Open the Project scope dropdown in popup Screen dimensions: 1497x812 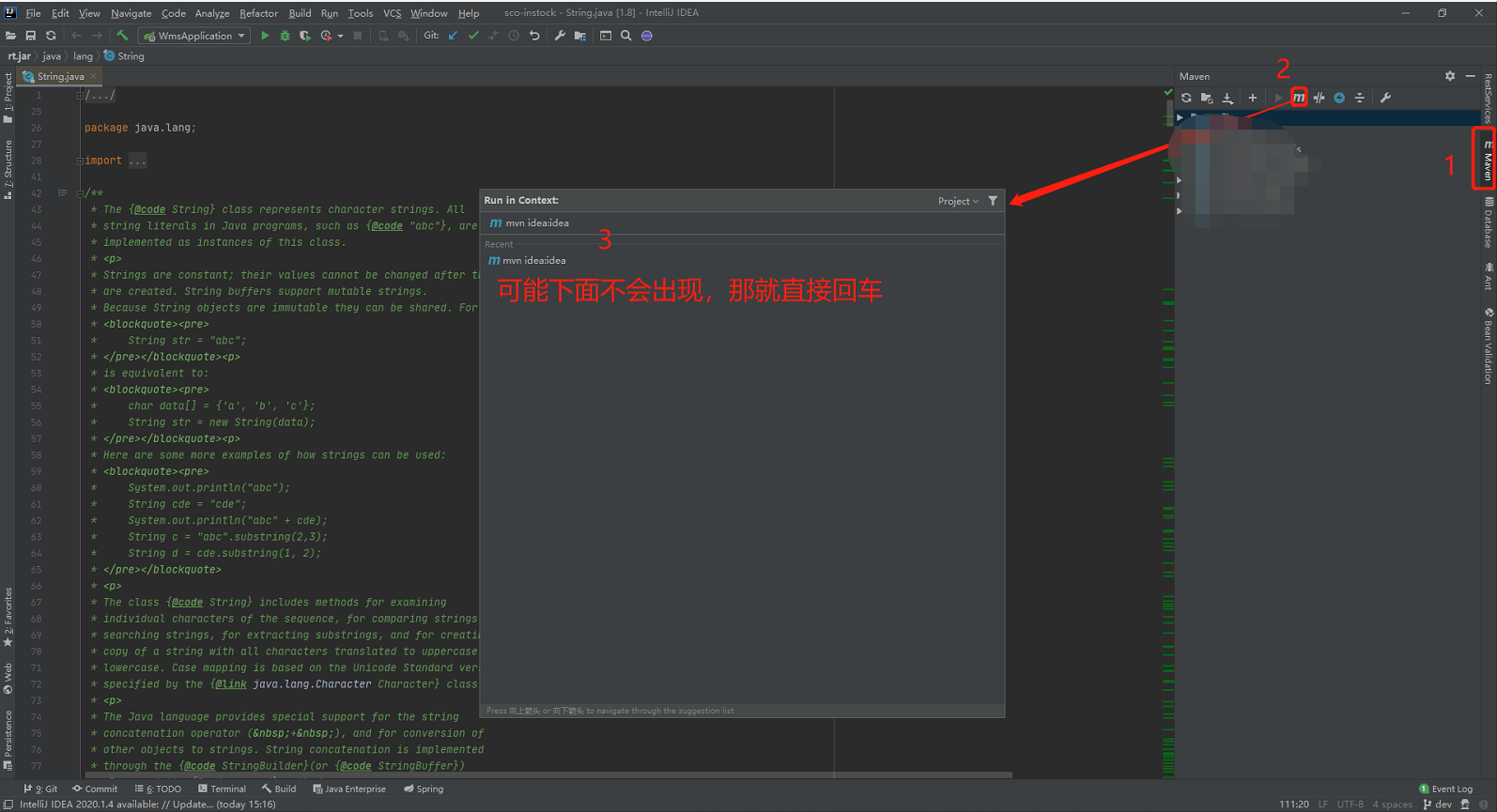pos(958,201)
